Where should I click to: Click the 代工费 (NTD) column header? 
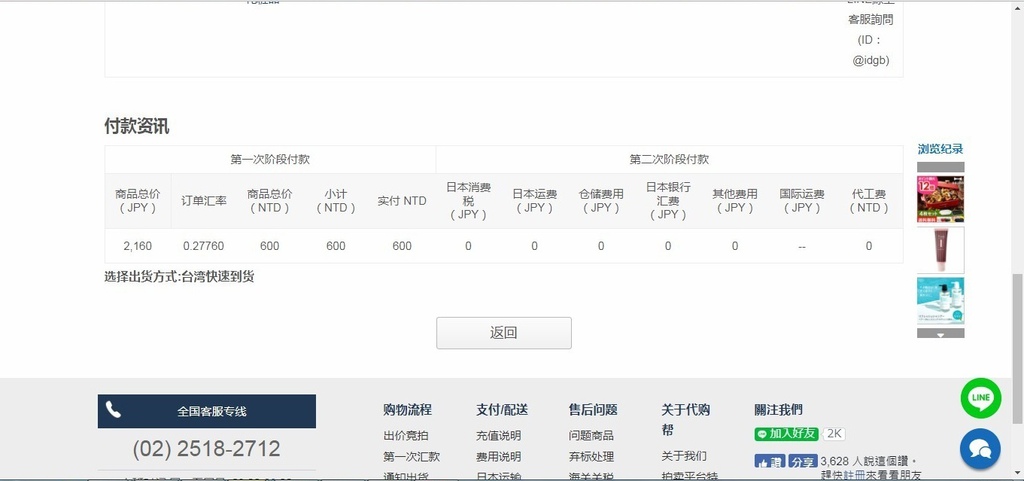click(x=869, y=201)
